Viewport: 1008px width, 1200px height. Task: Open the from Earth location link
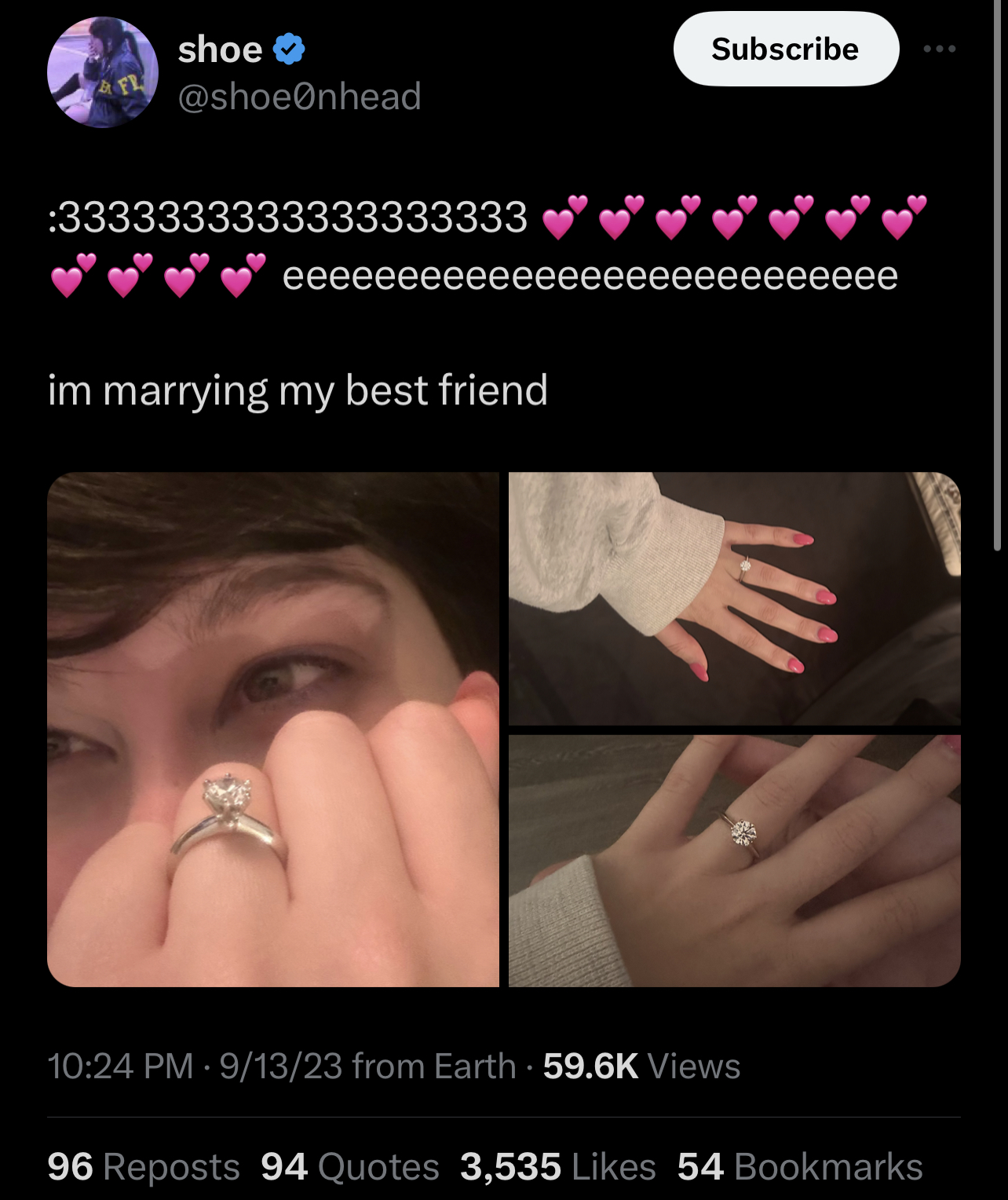click(434, 1066)
